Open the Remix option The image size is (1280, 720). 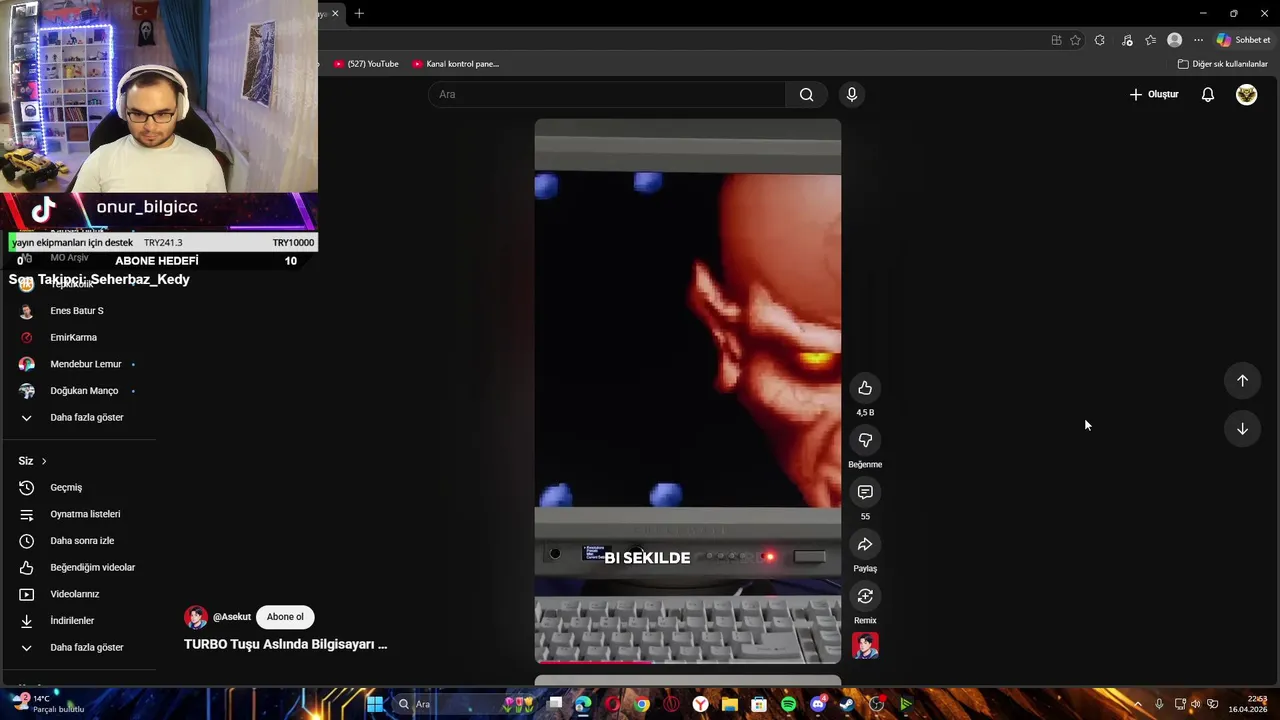point(865,596)
